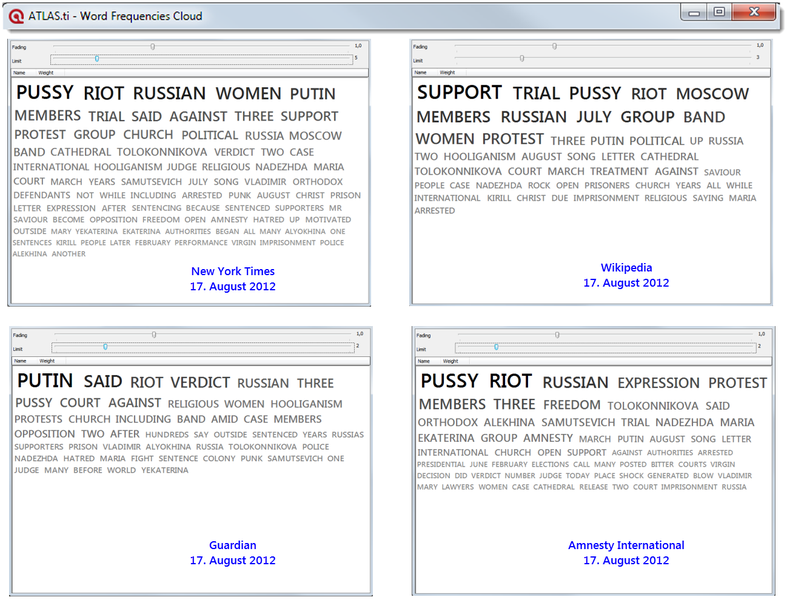
Task: Click WORLD in the Guardian cloud
Action: [121, 470]
